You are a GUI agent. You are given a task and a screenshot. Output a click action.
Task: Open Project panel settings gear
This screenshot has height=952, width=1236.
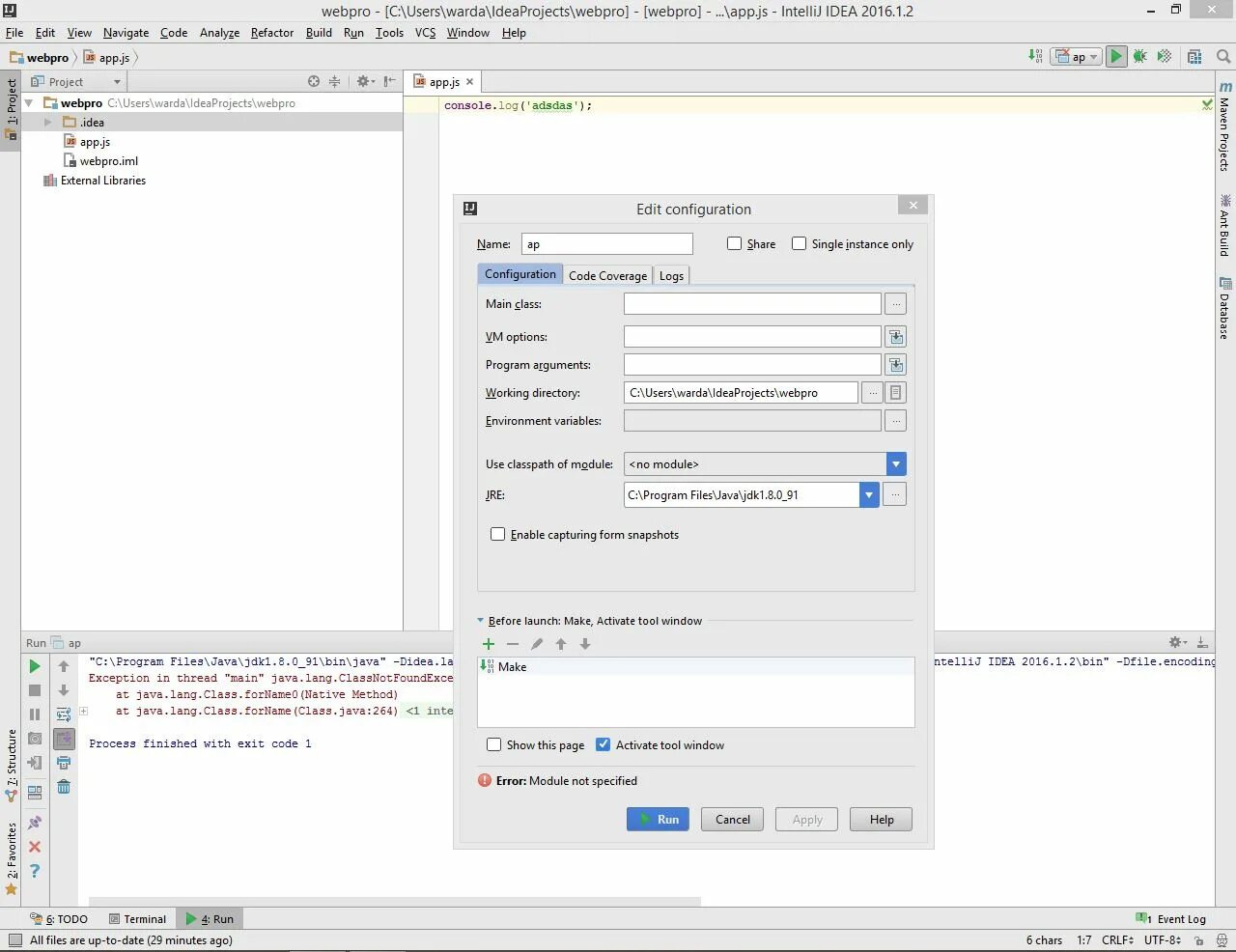pyautogui.click(x=364, y=82)
